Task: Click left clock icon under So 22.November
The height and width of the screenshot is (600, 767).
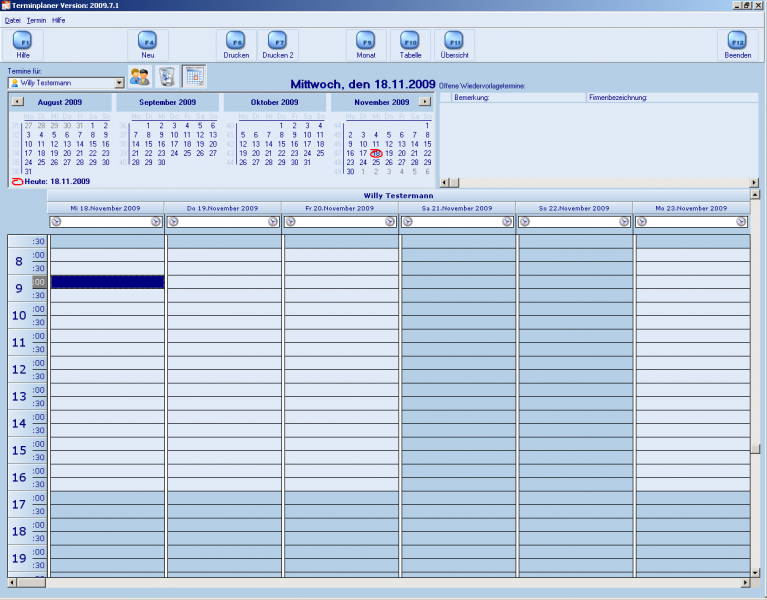Action: pos(525,222)
